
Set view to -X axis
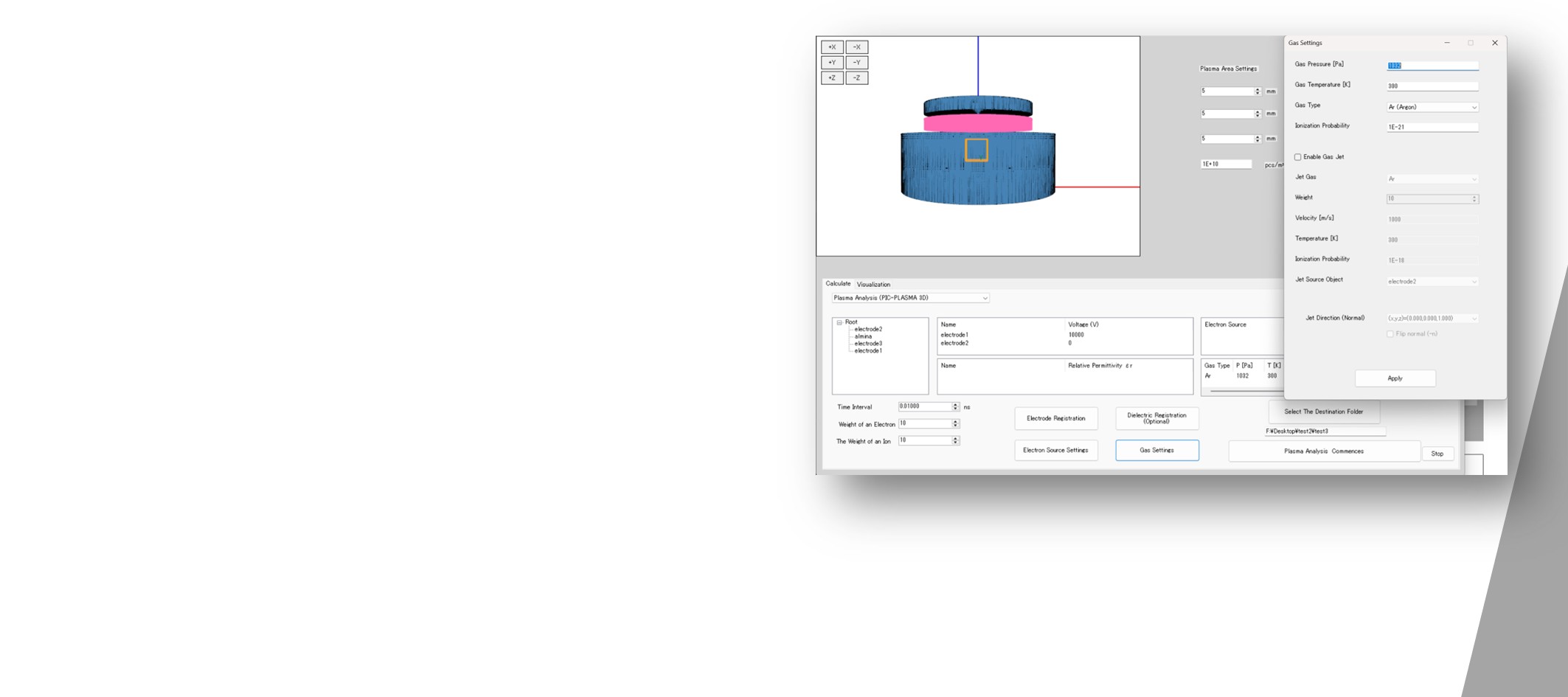pos(856,47)
